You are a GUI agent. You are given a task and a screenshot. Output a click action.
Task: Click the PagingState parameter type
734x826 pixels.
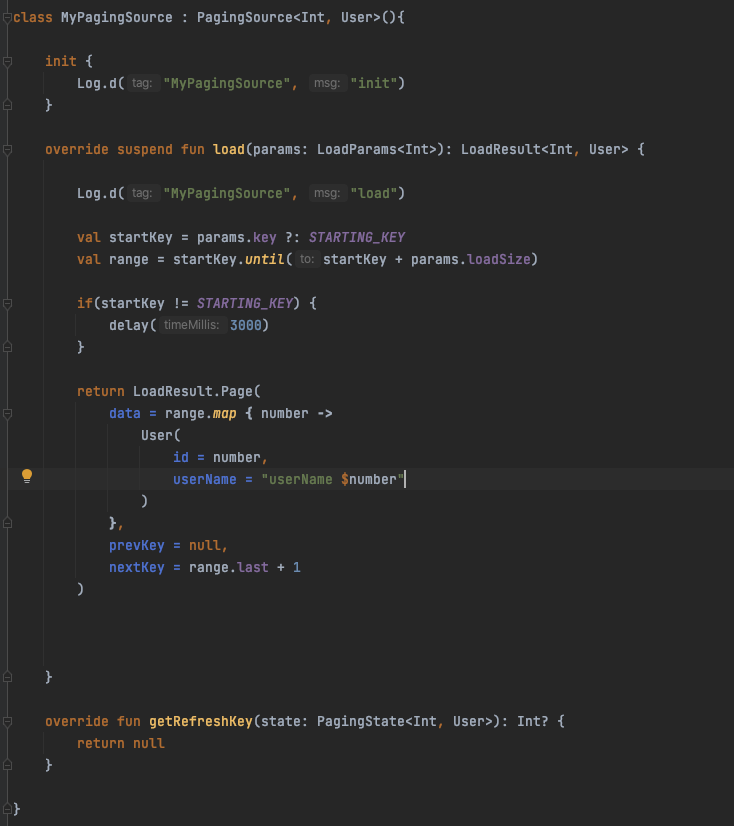pos(360,721)
